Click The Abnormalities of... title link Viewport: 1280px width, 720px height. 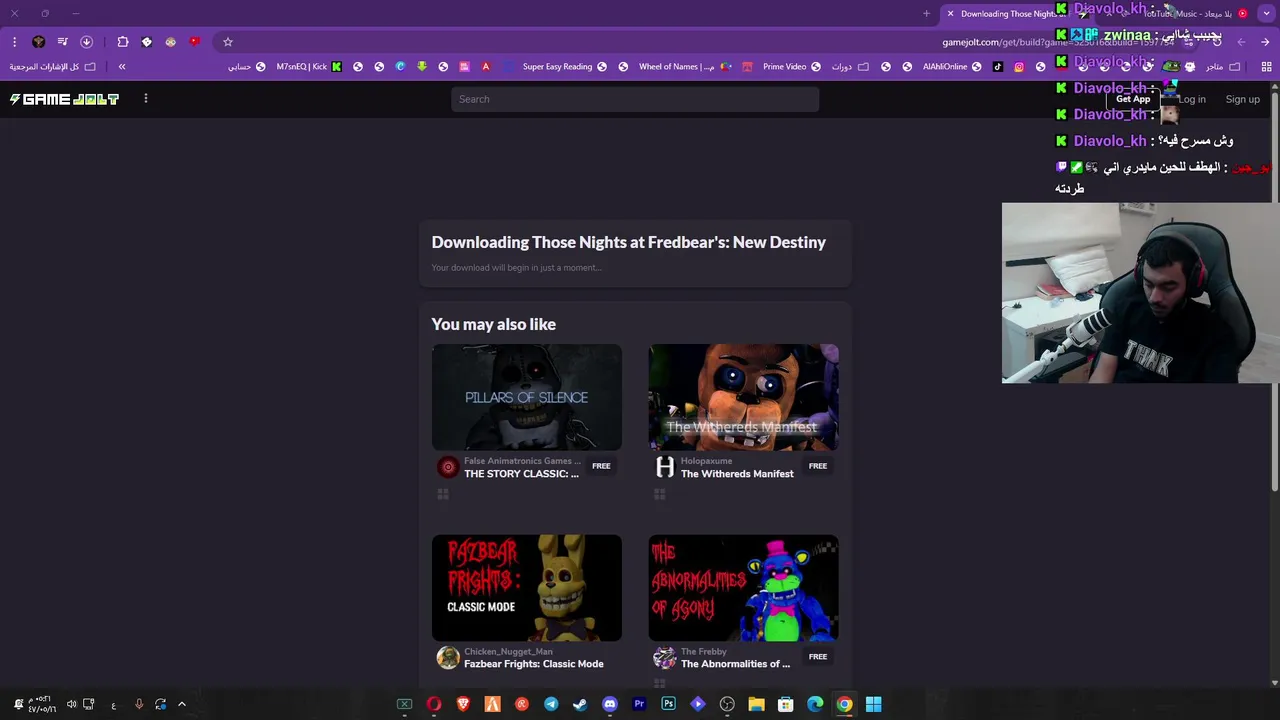[x=735, y=664]
